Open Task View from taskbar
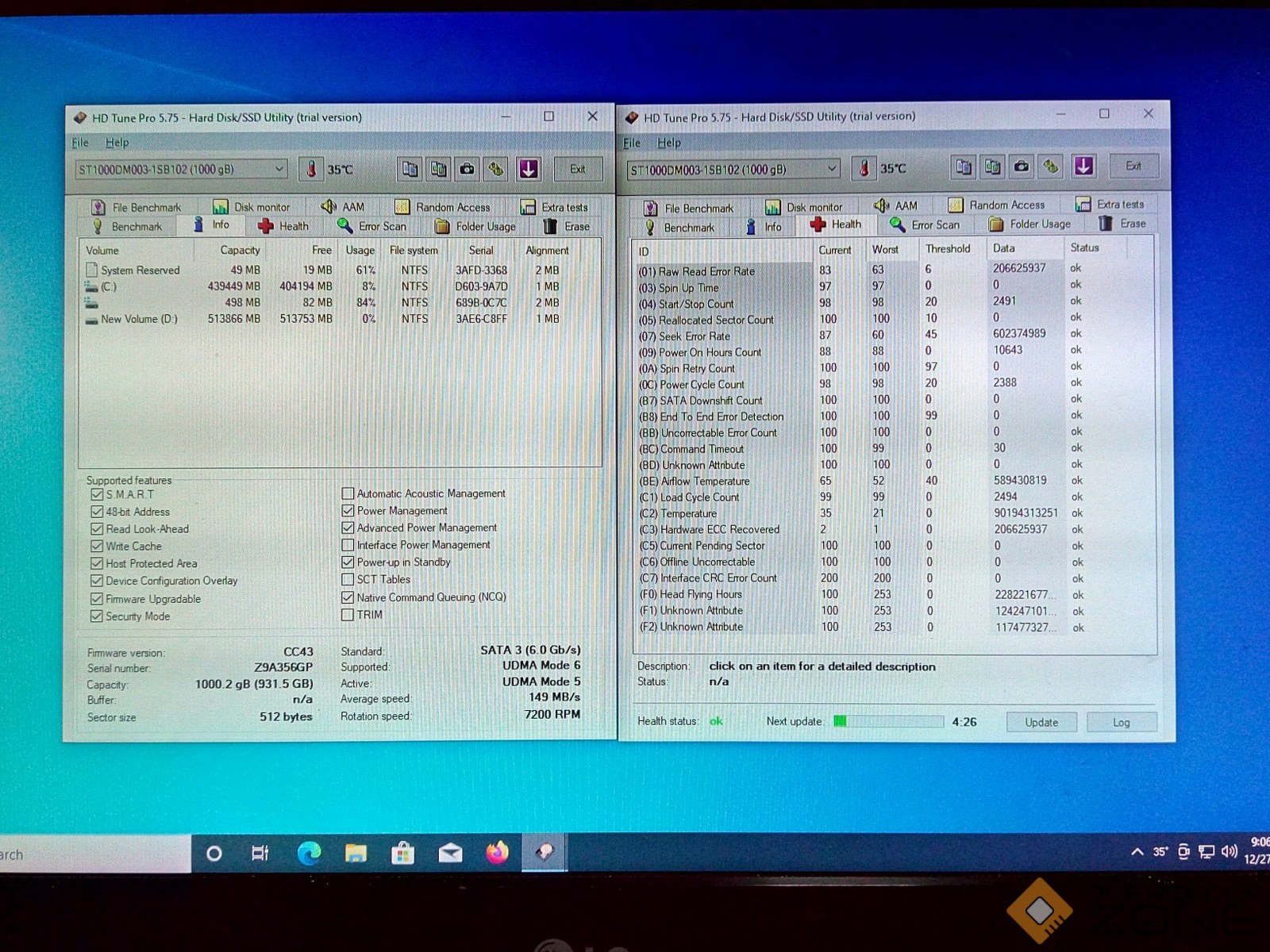This screenshot has width=1270, height=952. tap(260, 854)
